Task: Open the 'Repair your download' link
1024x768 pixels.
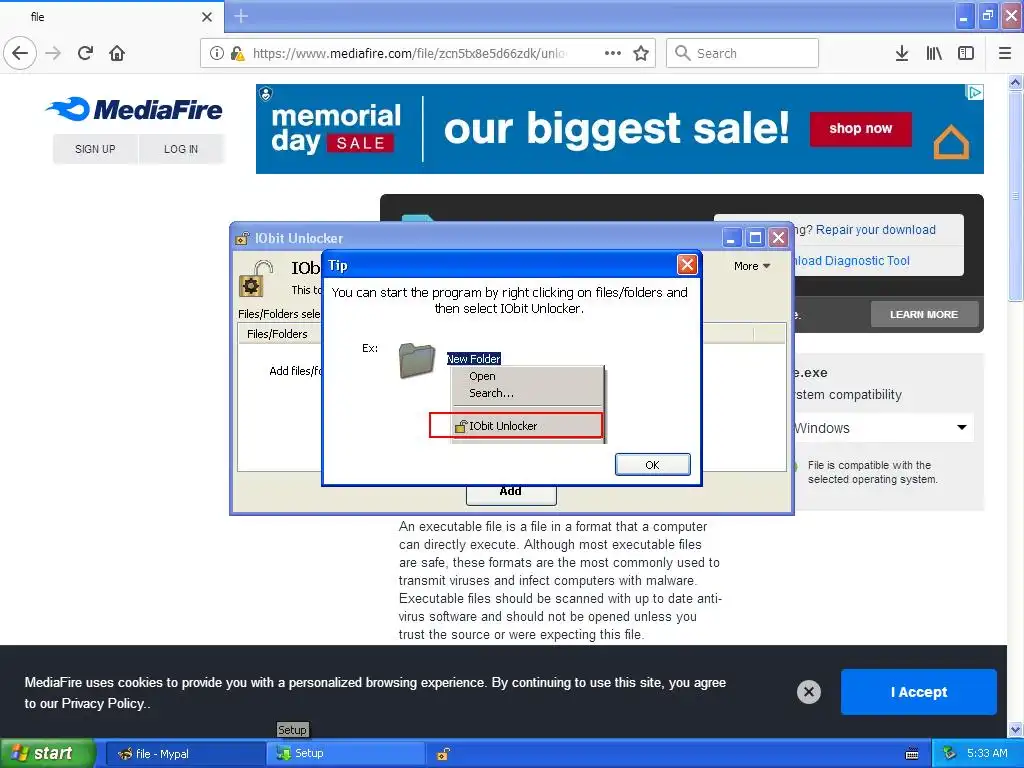Action: pyautogui.click(x=875, y=230)
